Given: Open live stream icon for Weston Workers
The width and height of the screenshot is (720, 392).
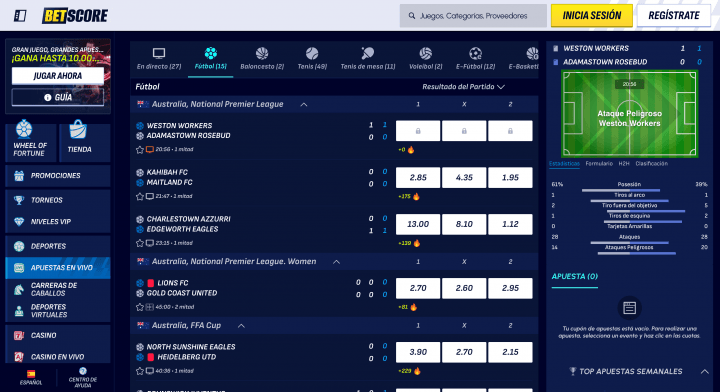Looking at the screenshot, I should [150, 150].
